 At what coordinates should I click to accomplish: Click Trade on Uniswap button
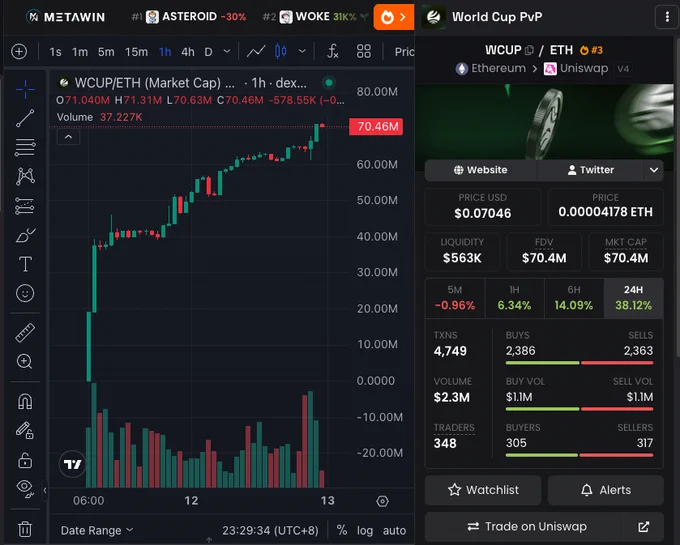point(526,527)
